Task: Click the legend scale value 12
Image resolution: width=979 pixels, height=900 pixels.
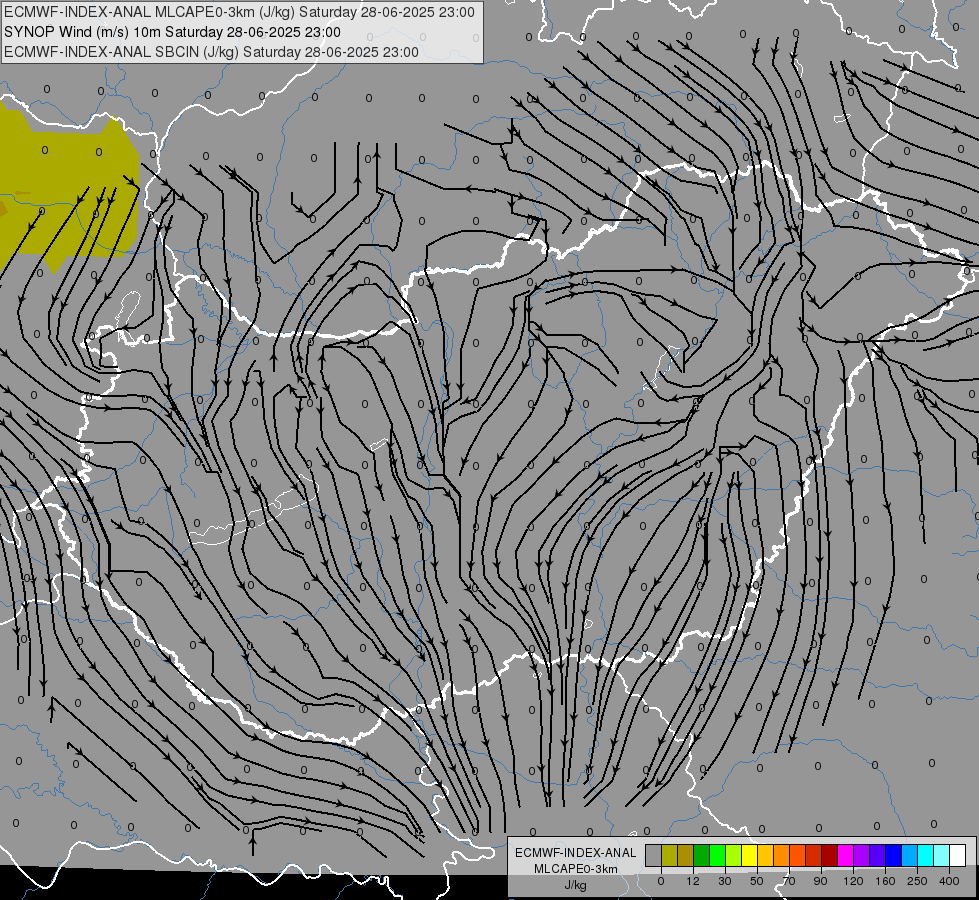Action: click(693, 881)
